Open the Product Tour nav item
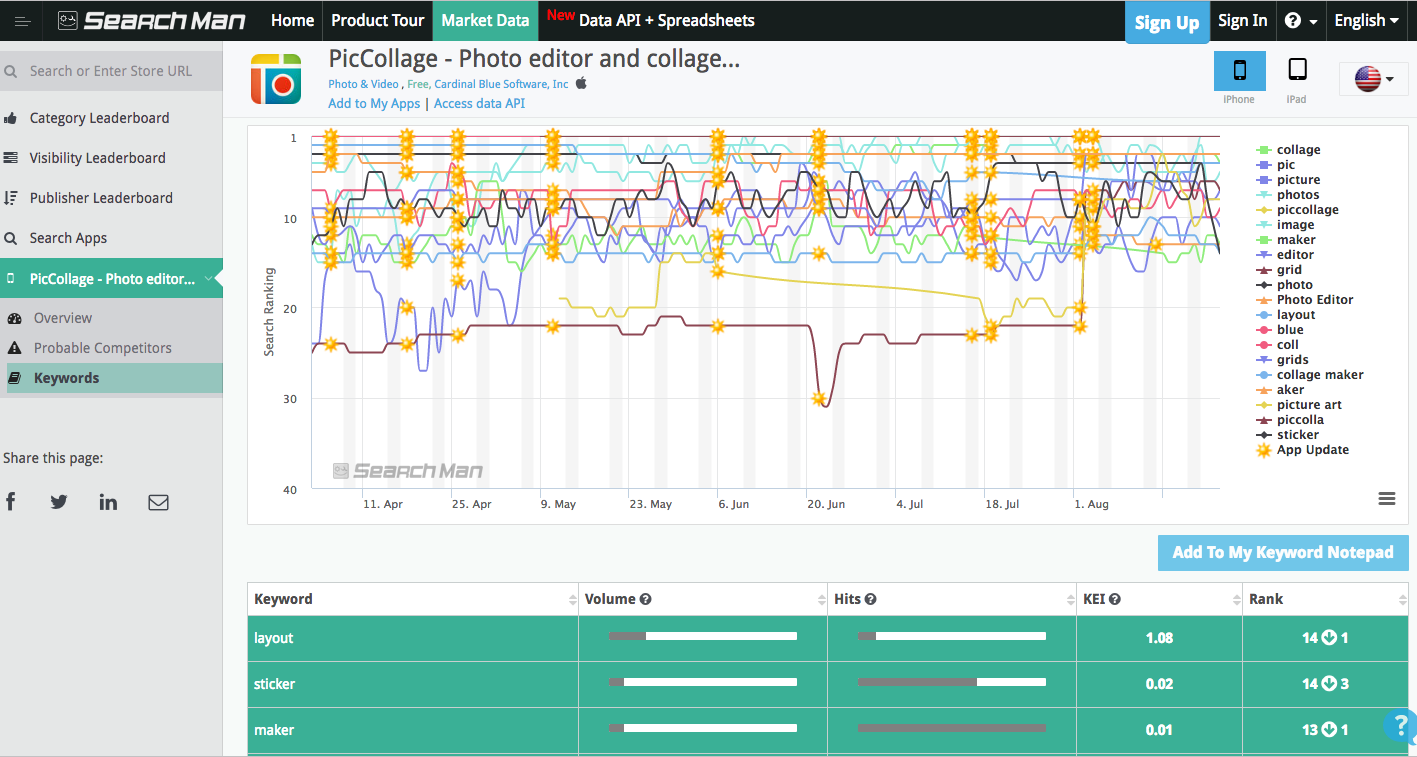The image size is (1417, 757). tap(377, 20)
